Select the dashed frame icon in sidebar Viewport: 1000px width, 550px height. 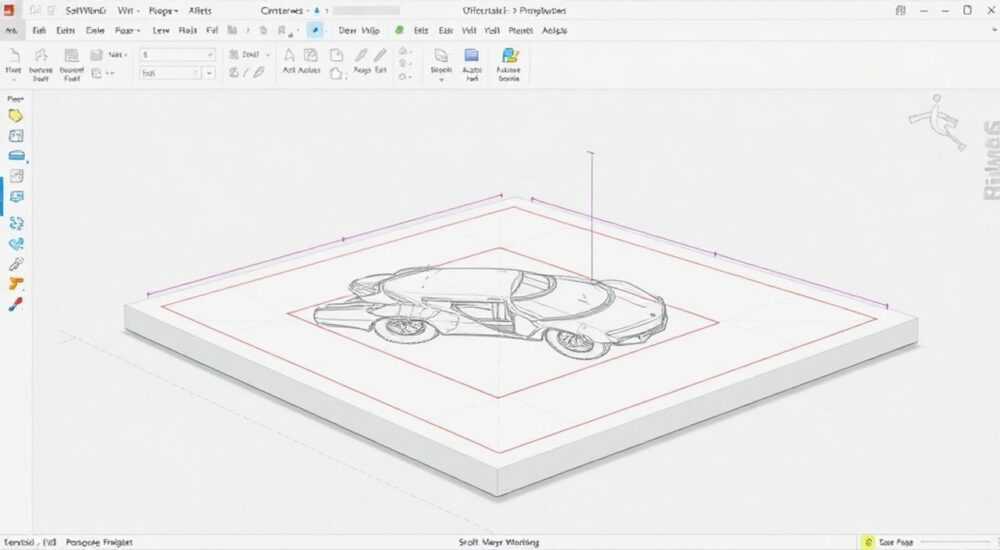click(x=16, y=136)
